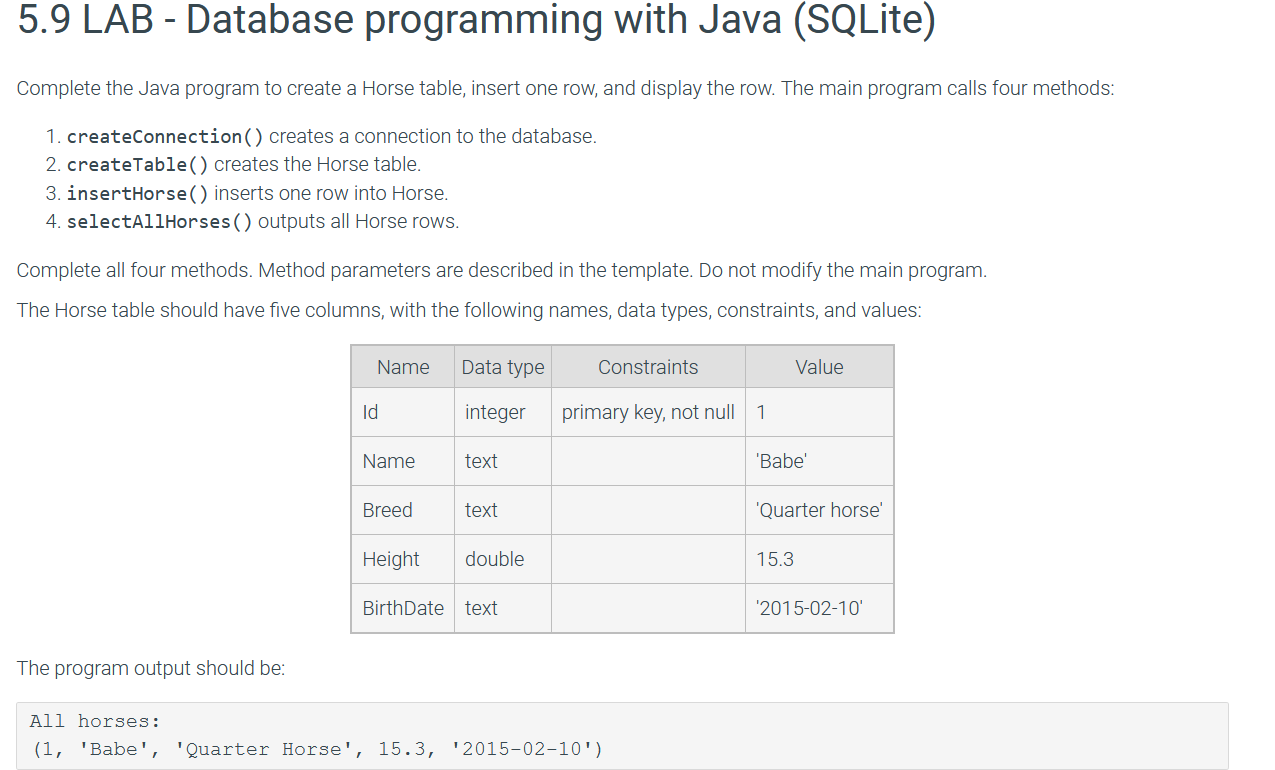Viewport: 1275px width, 770px height.
Task: Click the createTable() code text
Action: coord(138,164)
